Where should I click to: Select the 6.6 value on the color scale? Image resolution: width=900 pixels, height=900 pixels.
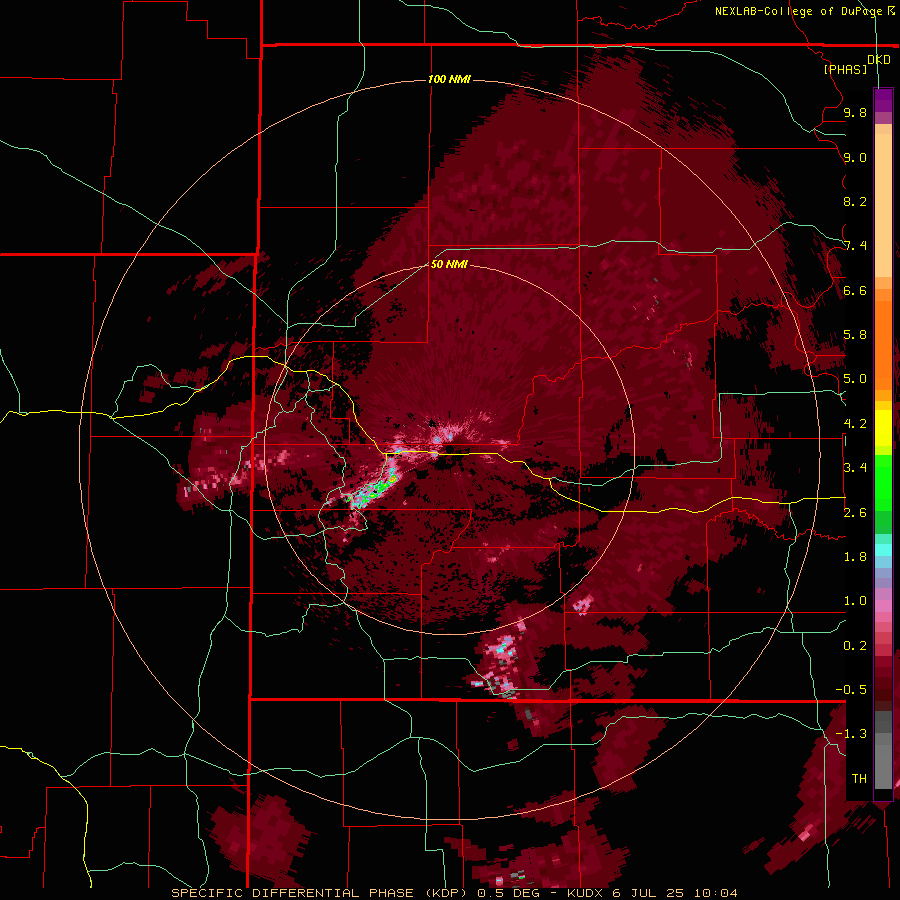(x=855, y=290)
